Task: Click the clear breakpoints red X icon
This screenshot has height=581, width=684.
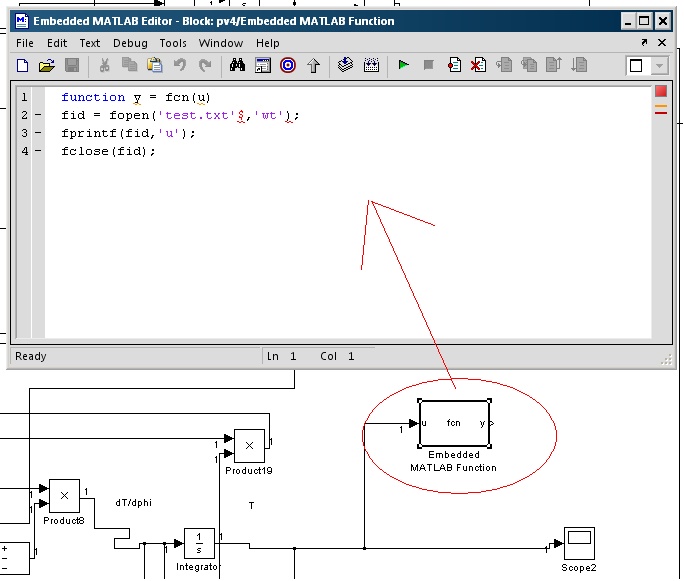Action: (479, 66)
